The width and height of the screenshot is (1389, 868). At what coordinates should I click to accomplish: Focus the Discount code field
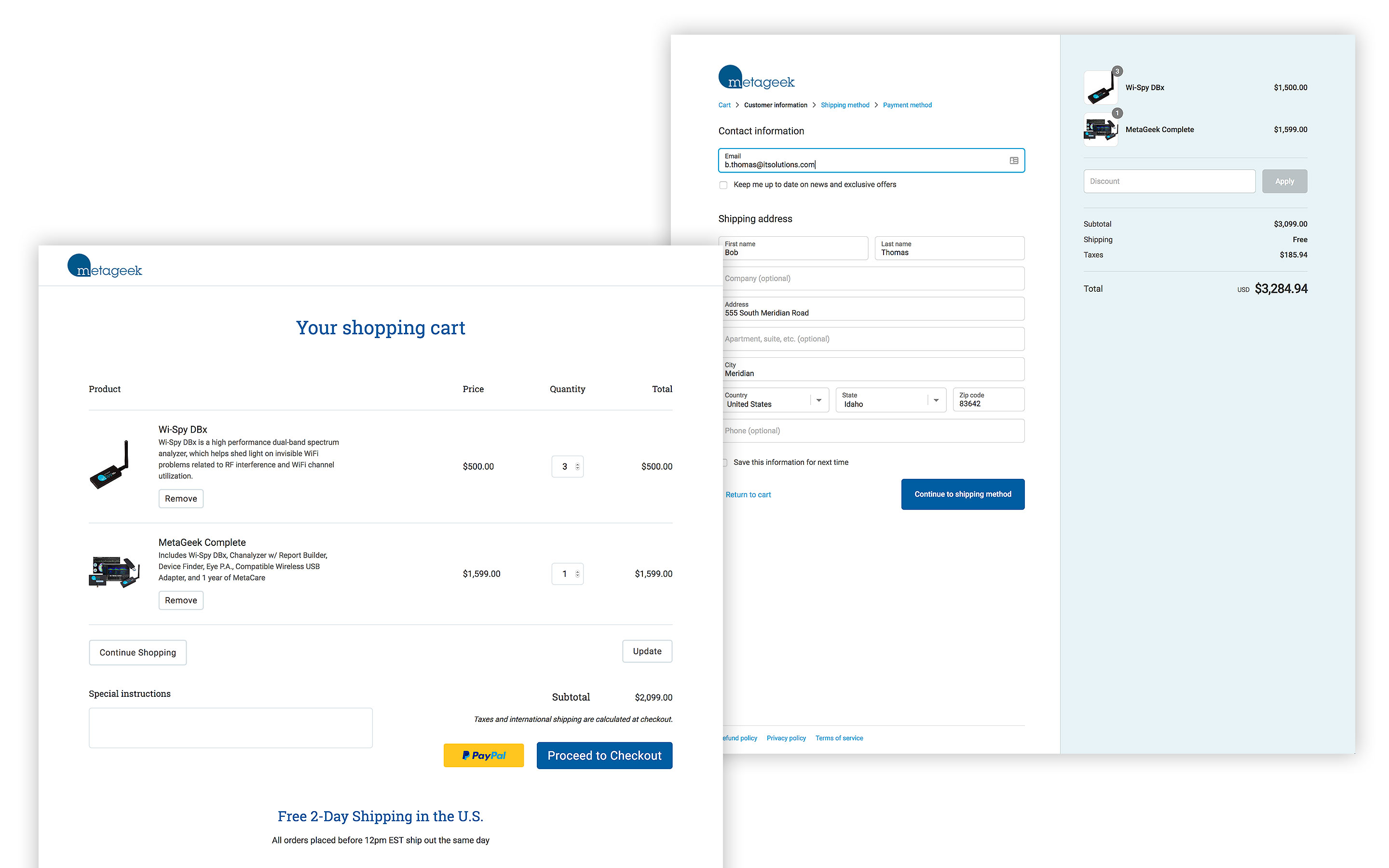pyautogui.click(x=1169, y=181)
